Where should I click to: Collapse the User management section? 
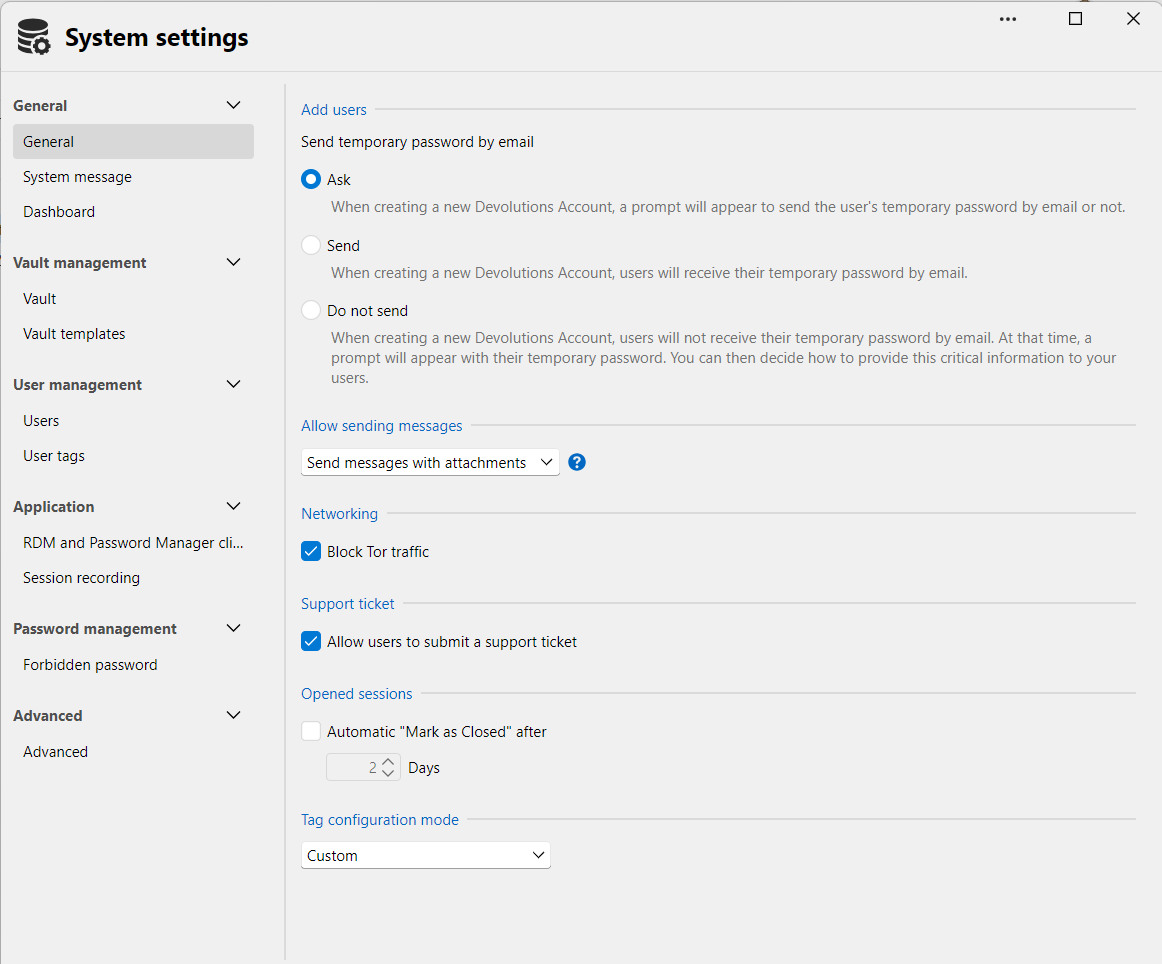(x=233, y=385)
